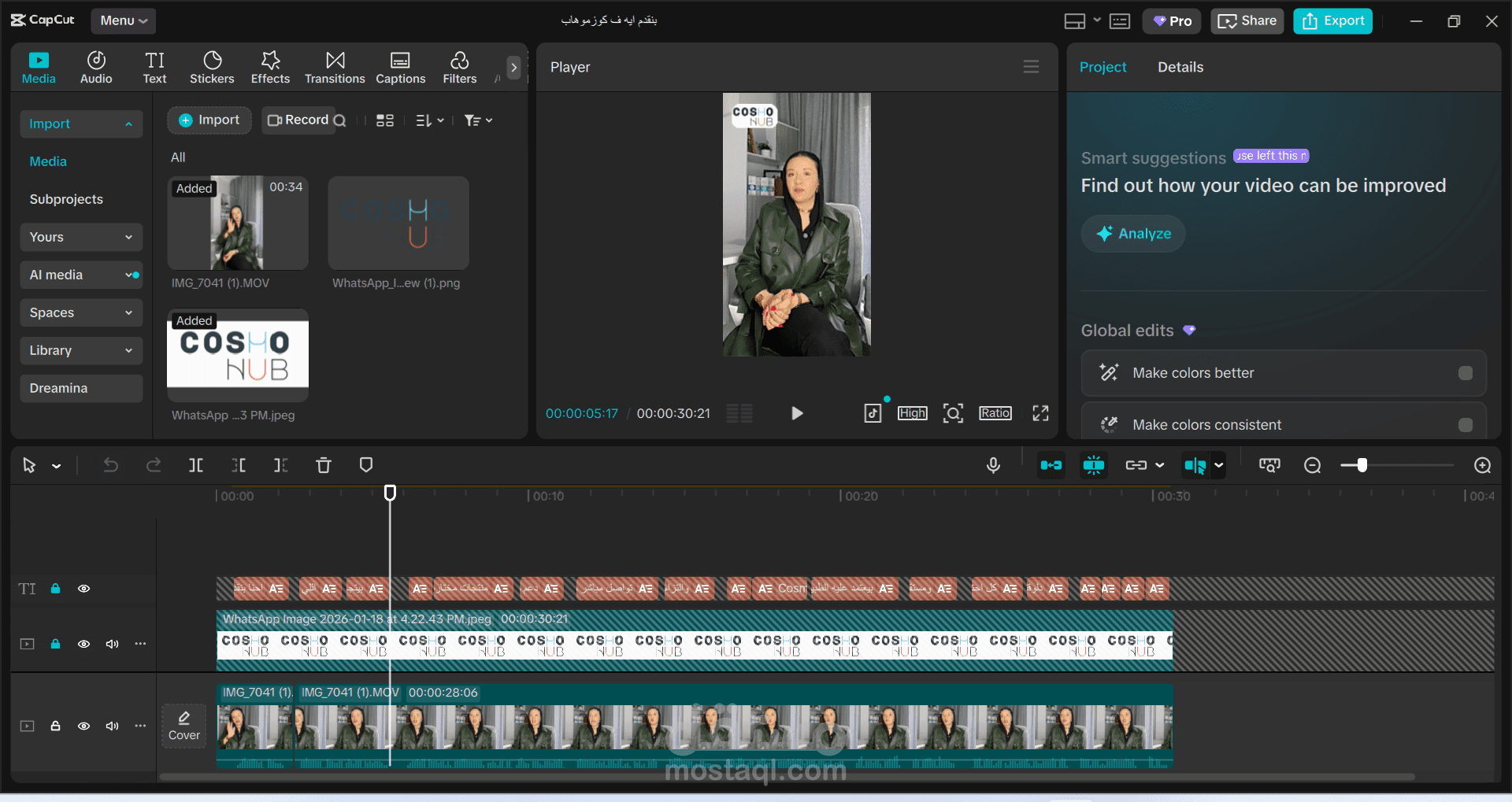
Task: Add a marker using the marker icon
Action: click(x=366, y=465)
